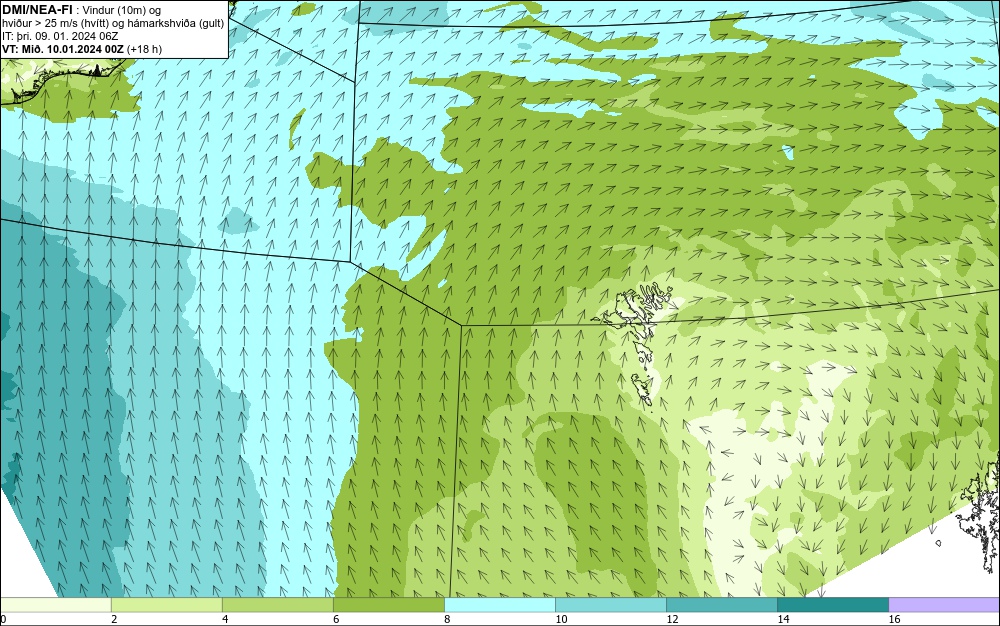Click the 2–4 m/s legend color swatch
The width and height of the screenshot is (1000, 626).
coord(166,604)
